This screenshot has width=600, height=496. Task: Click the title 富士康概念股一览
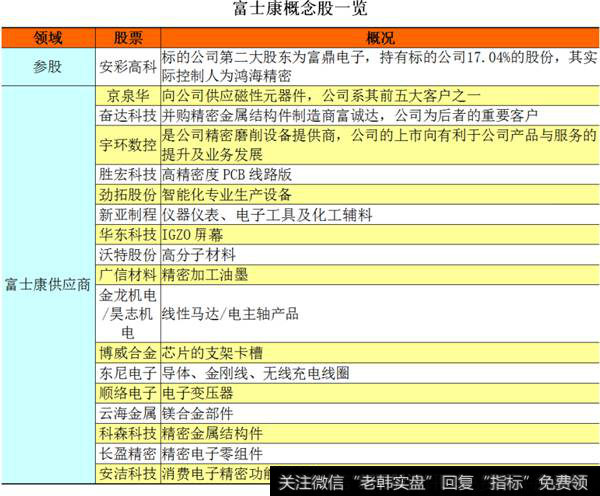302,12
